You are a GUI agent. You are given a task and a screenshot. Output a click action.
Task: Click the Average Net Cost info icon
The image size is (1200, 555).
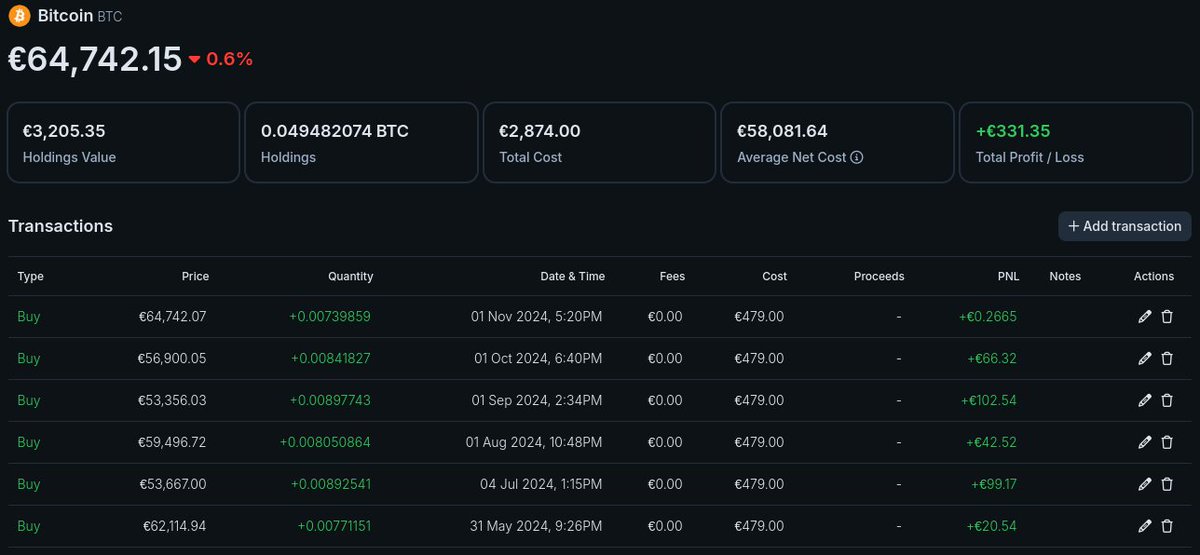(x=857, y=157)
